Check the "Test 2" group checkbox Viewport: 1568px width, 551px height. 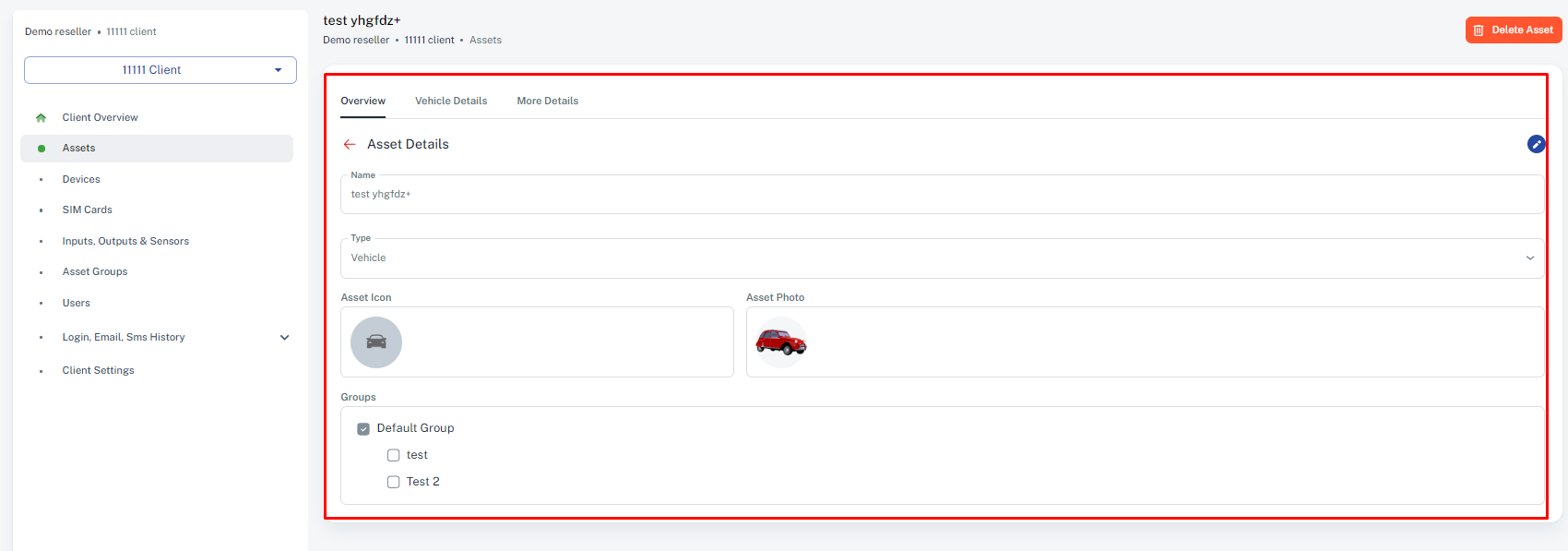tap(393, 482)
